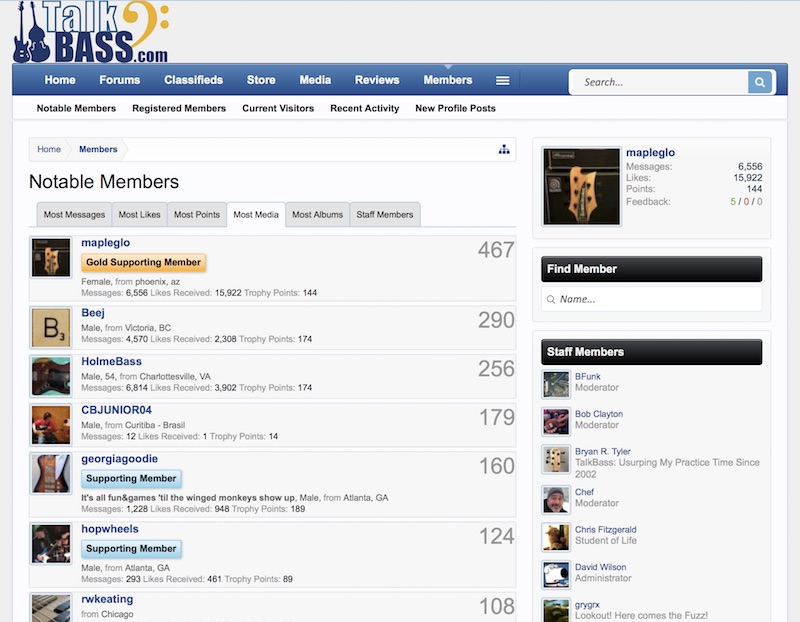
Task: Open the Store nav item
Action: pyautogui.click(x=261, y=80)
